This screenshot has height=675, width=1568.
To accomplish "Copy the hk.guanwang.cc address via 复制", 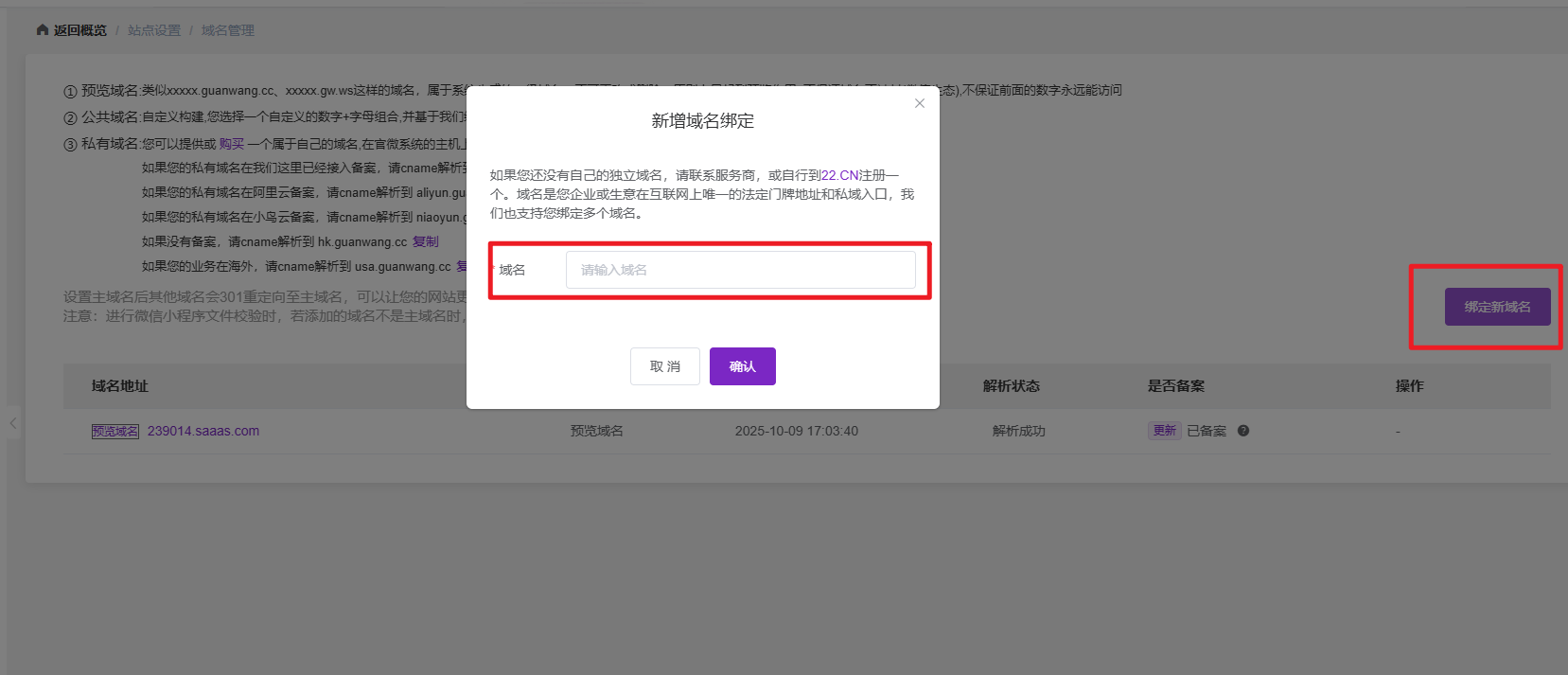I will [x=426, y=241].
